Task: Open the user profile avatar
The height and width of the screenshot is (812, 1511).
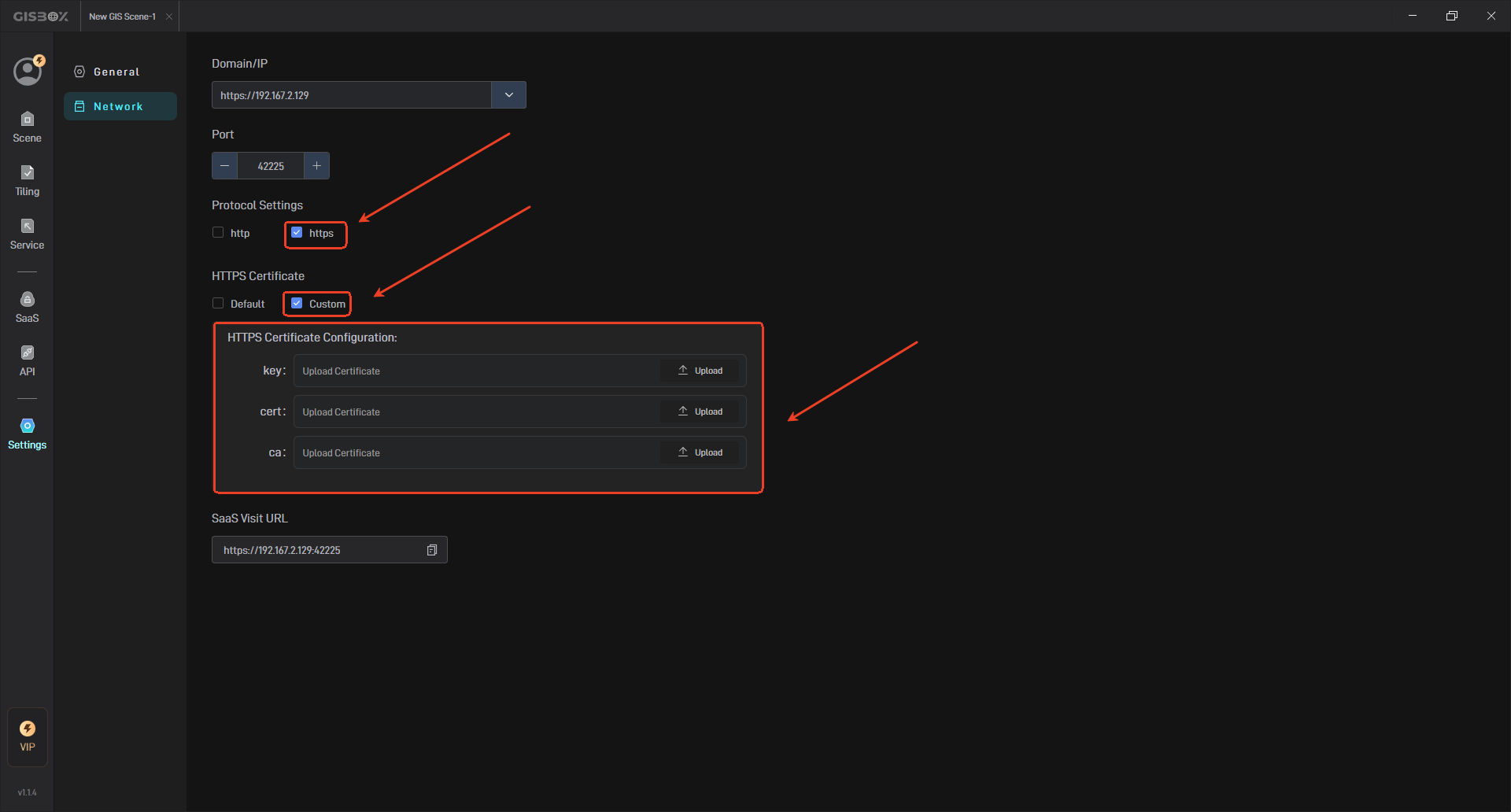Action: point(28,72)
